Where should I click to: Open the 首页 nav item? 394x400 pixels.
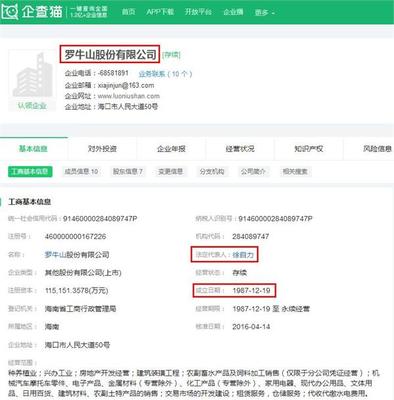[128, 12]
